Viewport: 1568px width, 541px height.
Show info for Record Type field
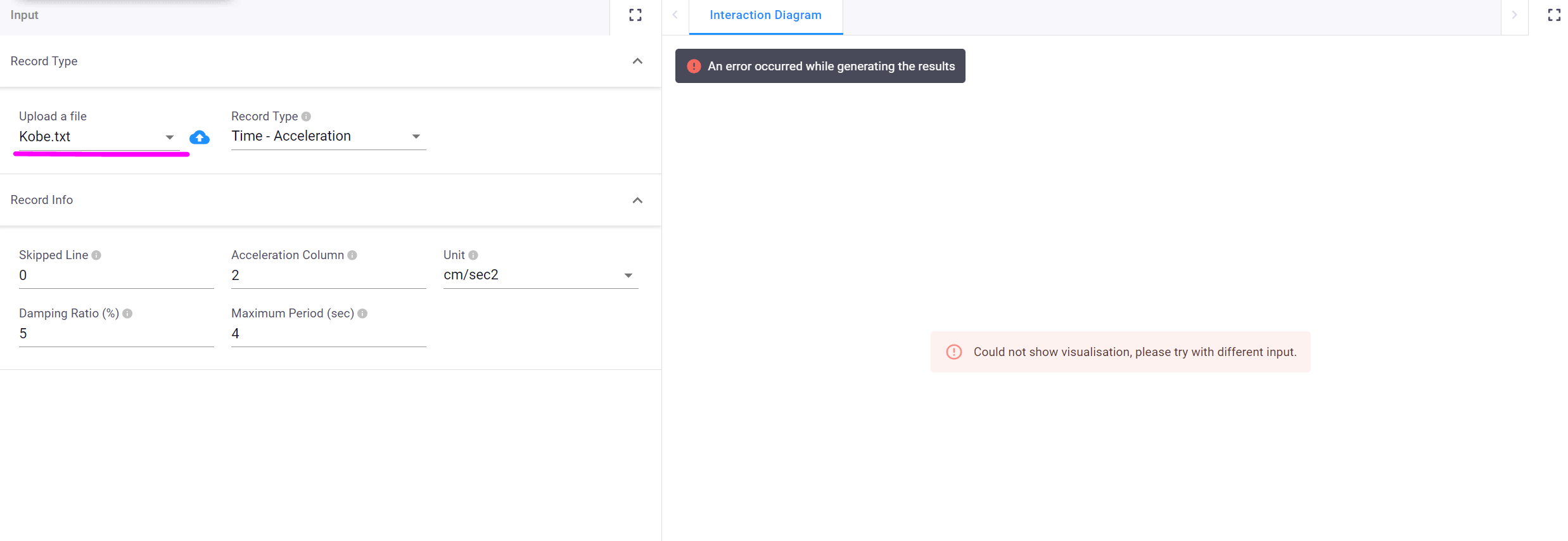[306, 117]
